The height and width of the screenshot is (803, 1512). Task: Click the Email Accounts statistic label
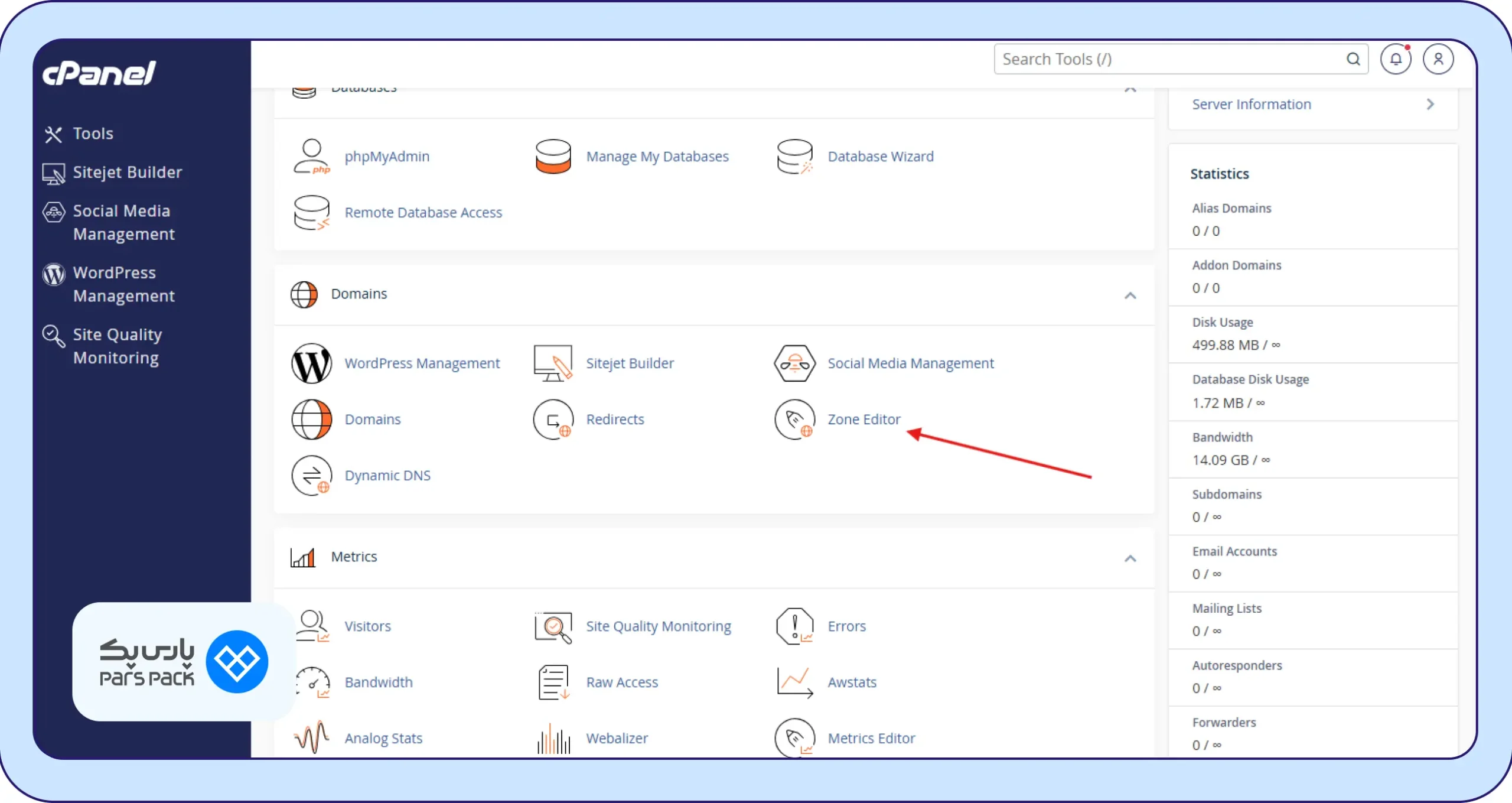(x=1234, y=552)
